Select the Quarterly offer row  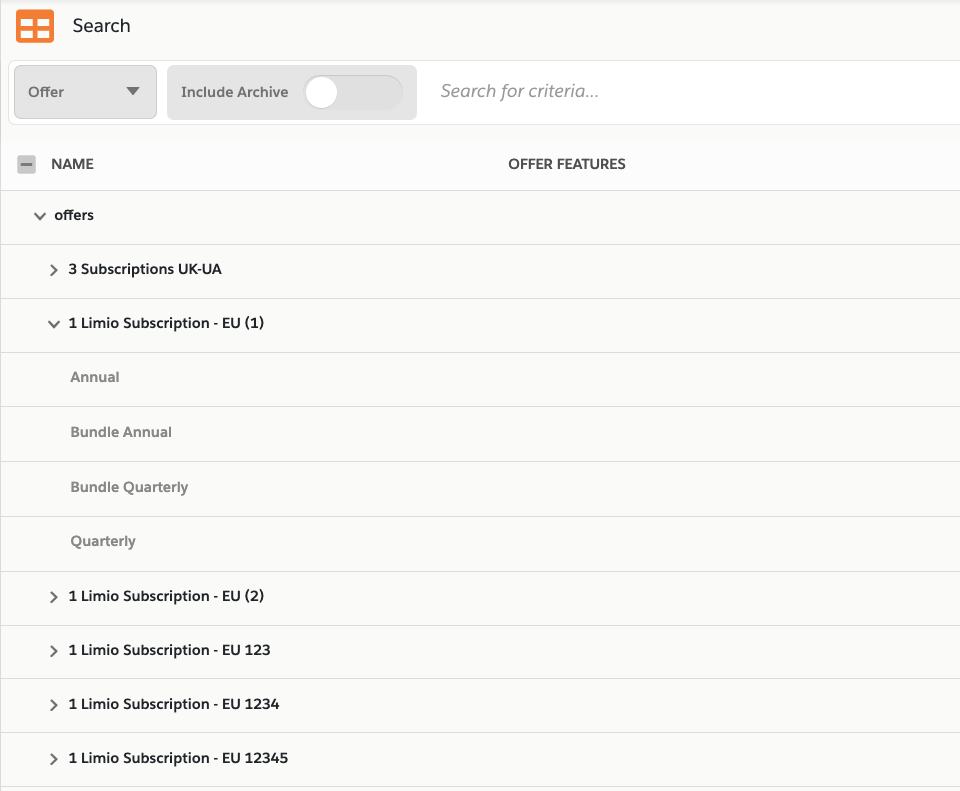pyautogui.click(x=103, y=542)
